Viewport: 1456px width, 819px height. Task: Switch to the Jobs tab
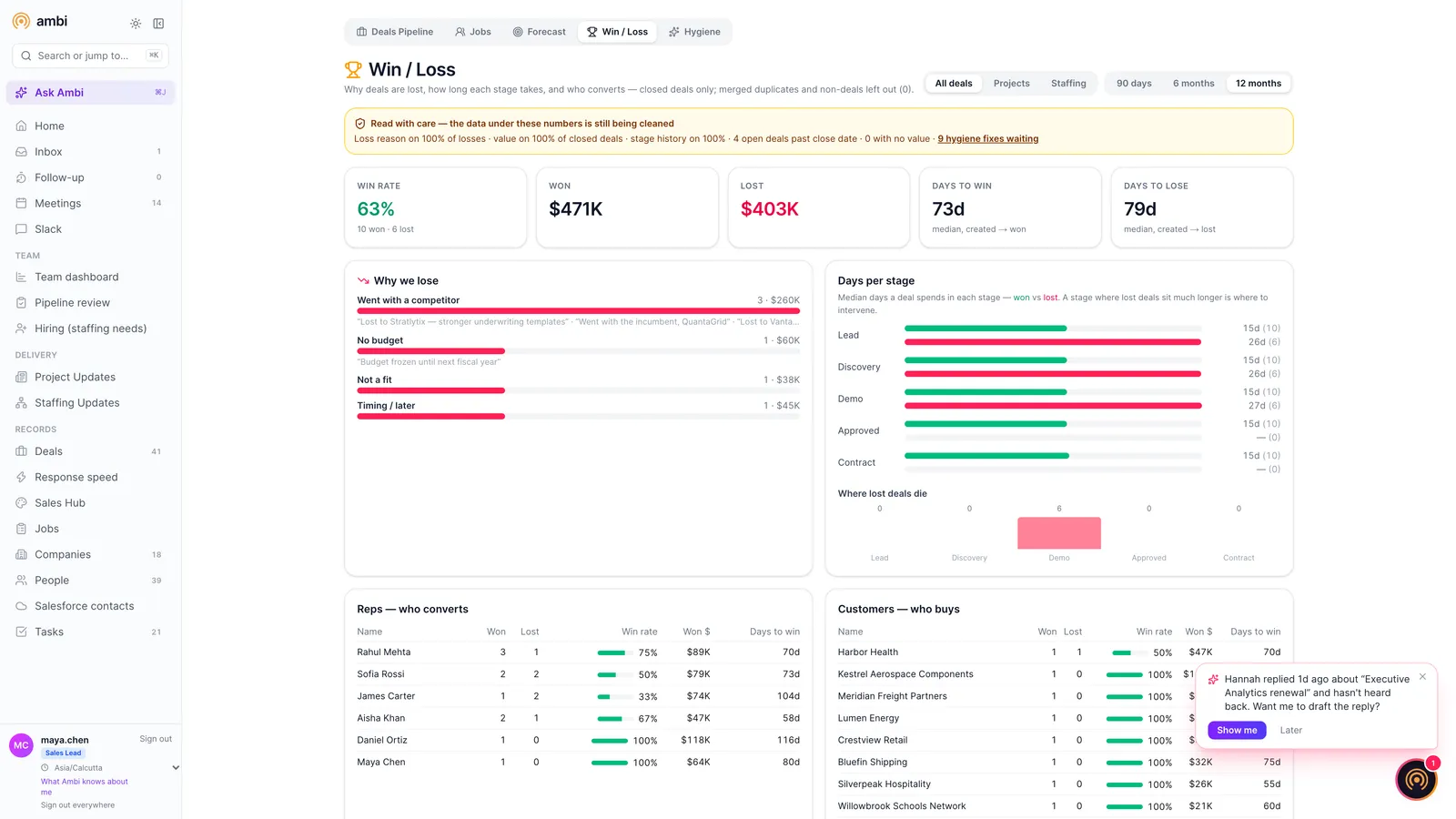coord(473,32)
